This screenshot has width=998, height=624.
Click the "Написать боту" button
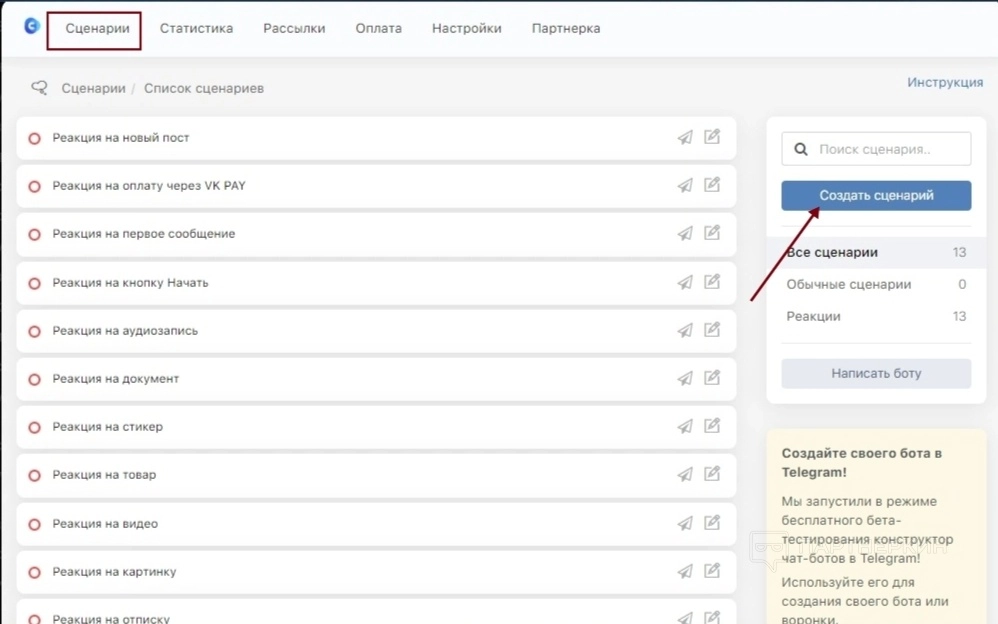pyautogui.click(x=876, y=373)
